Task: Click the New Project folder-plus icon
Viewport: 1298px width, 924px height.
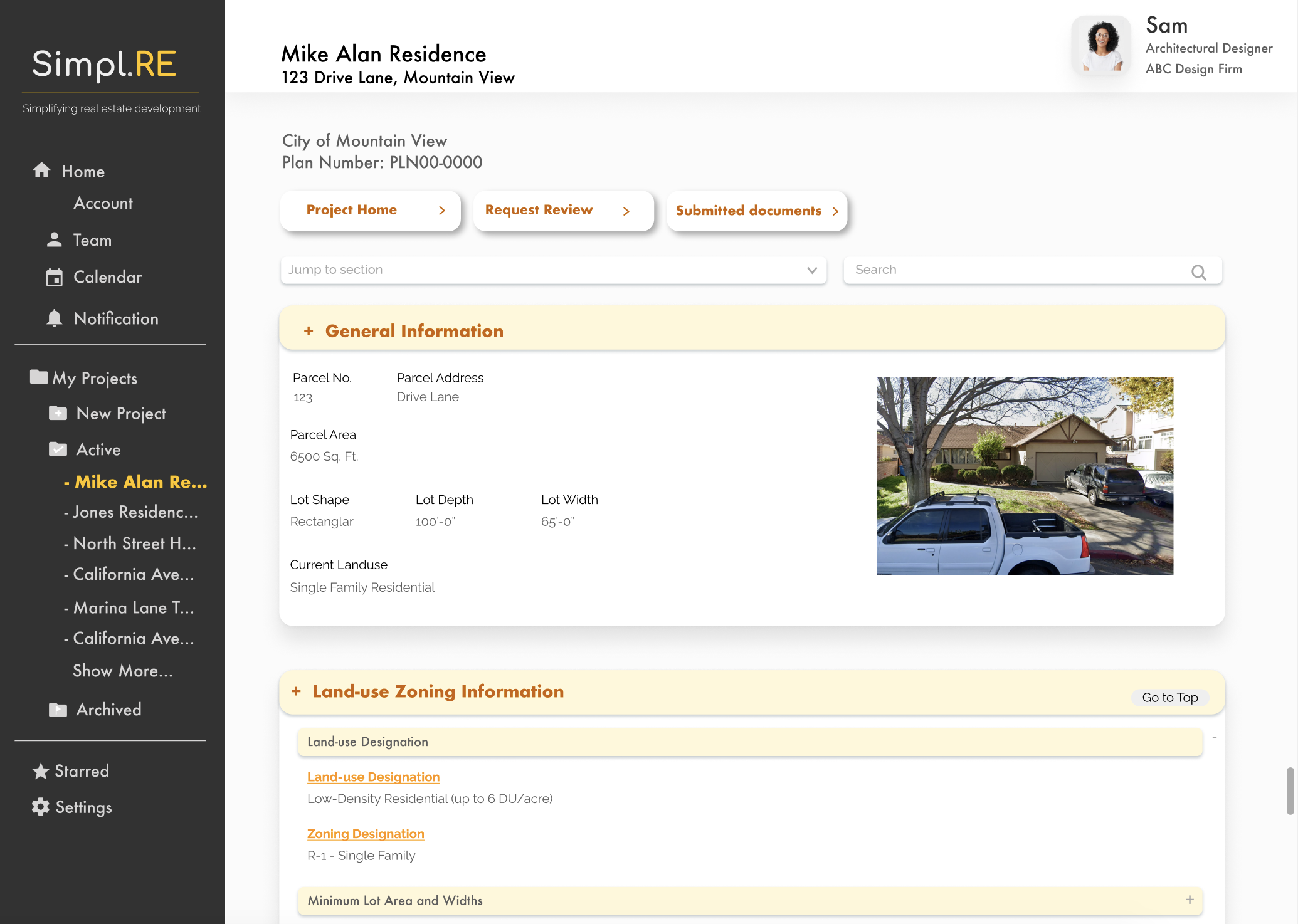Action: tap(58, 413)
